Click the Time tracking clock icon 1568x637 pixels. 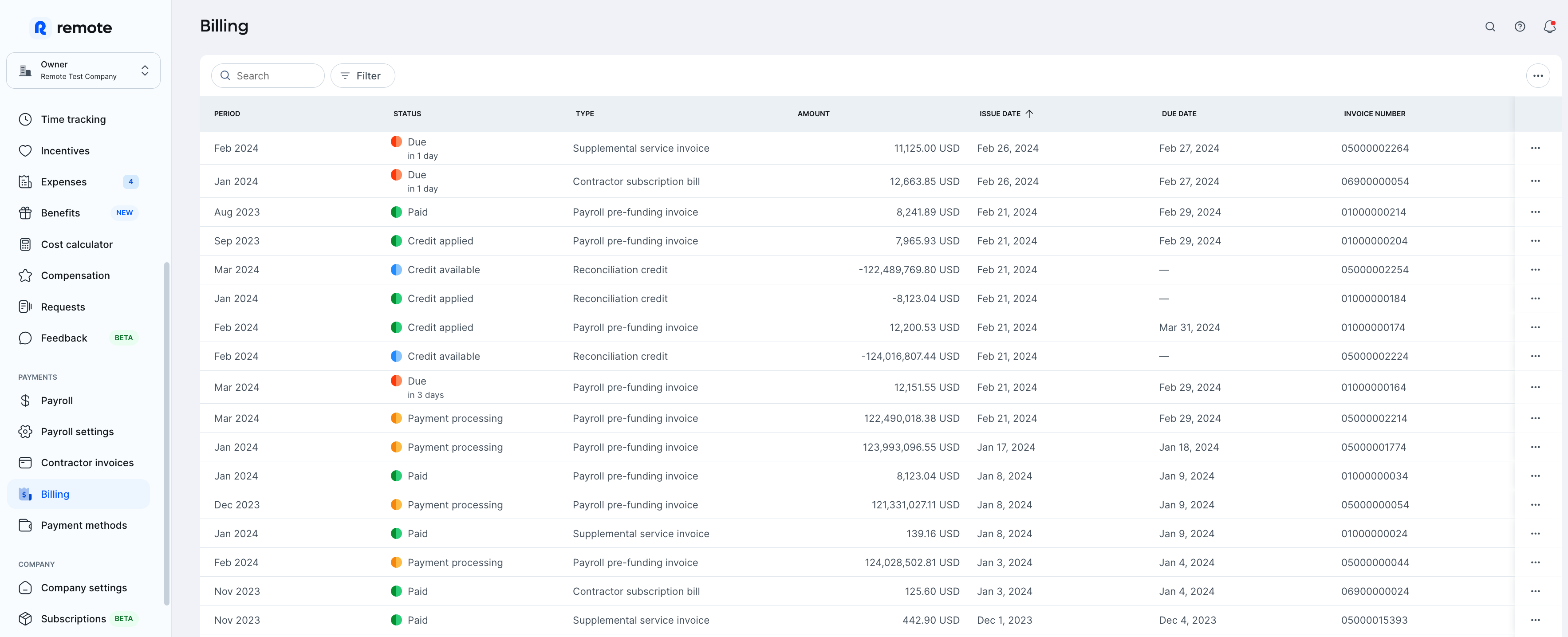pyautogui.click(x=25, y=119)
